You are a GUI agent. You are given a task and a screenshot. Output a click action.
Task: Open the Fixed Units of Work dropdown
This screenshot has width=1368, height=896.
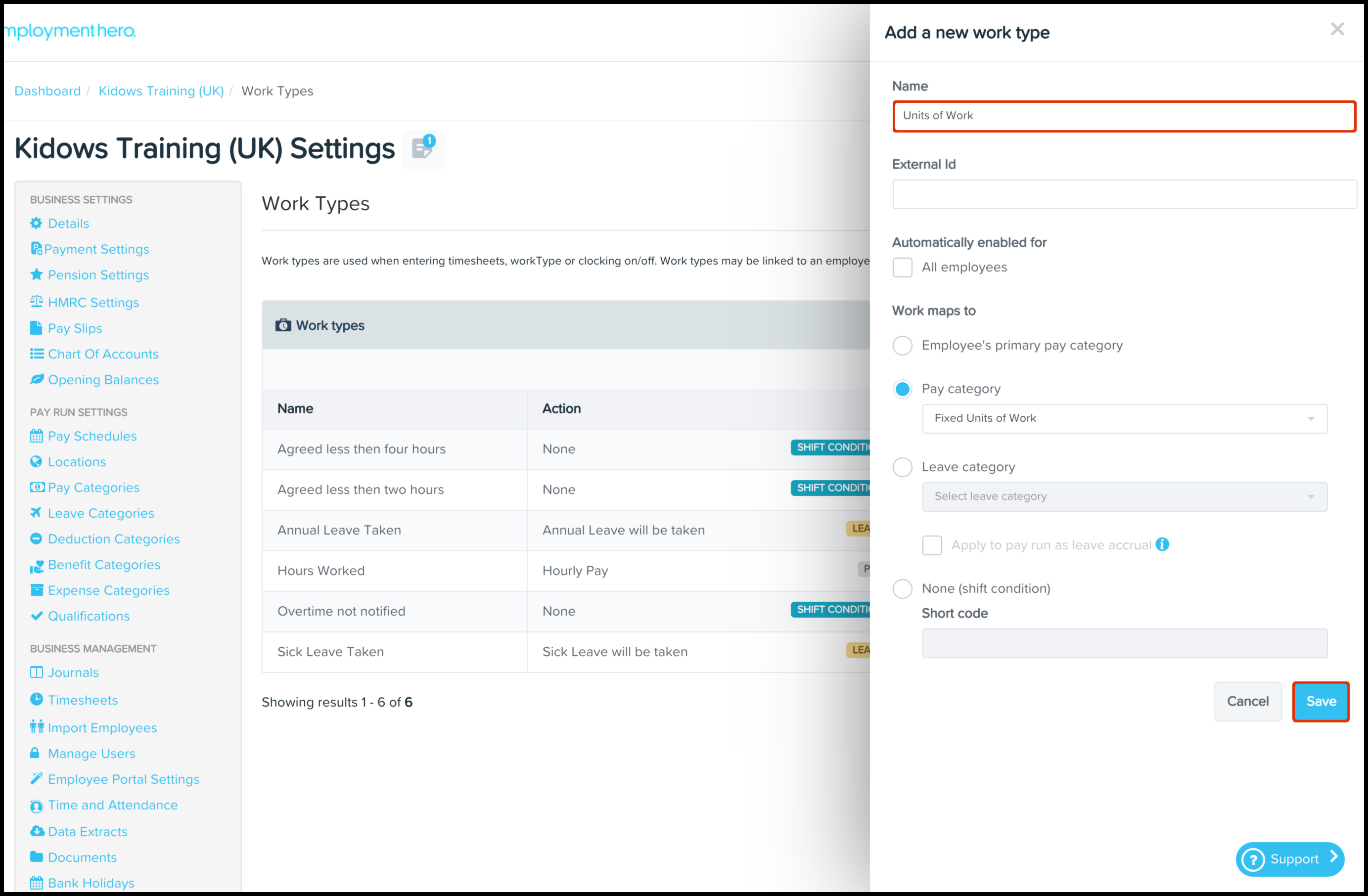pos(1124,418)
